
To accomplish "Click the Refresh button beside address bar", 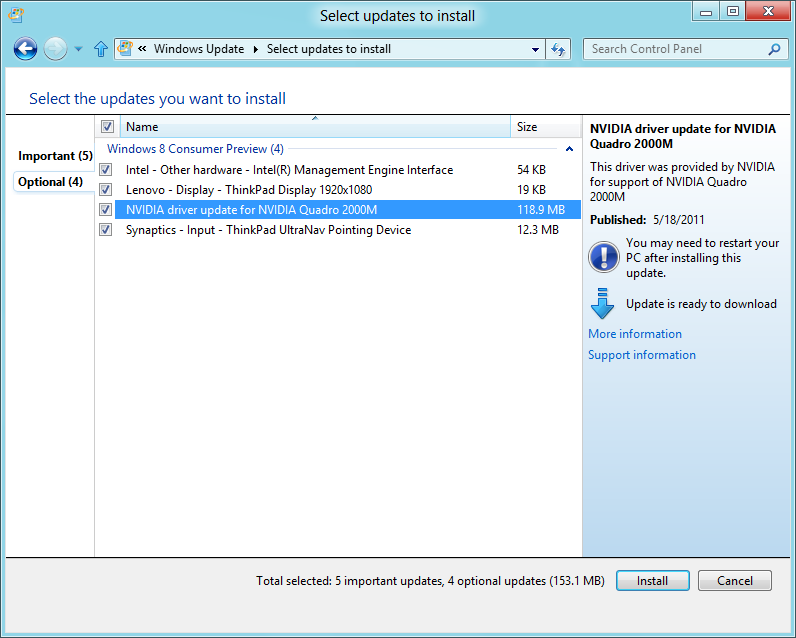I will click(558, 49).
